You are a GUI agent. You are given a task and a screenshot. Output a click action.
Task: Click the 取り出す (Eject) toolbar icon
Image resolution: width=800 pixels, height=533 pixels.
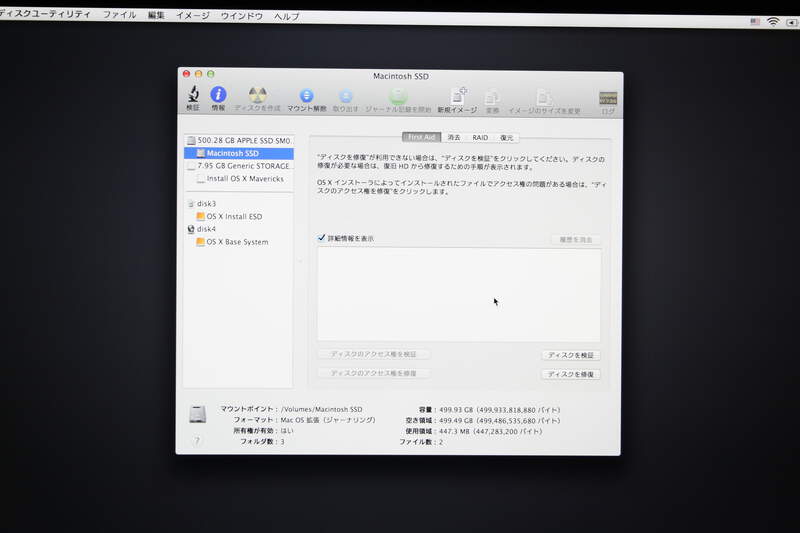344,96
